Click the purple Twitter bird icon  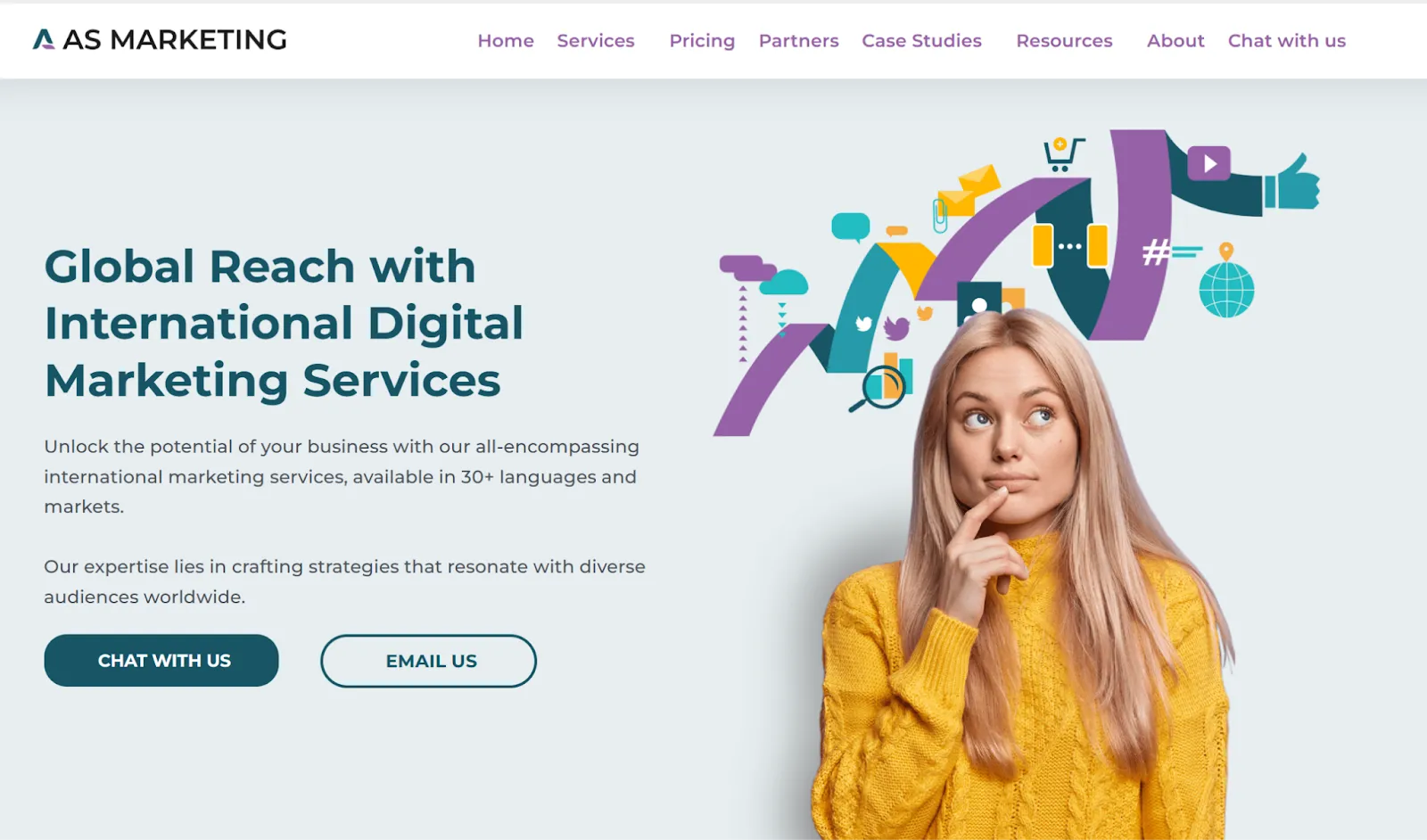click(896, 327)
